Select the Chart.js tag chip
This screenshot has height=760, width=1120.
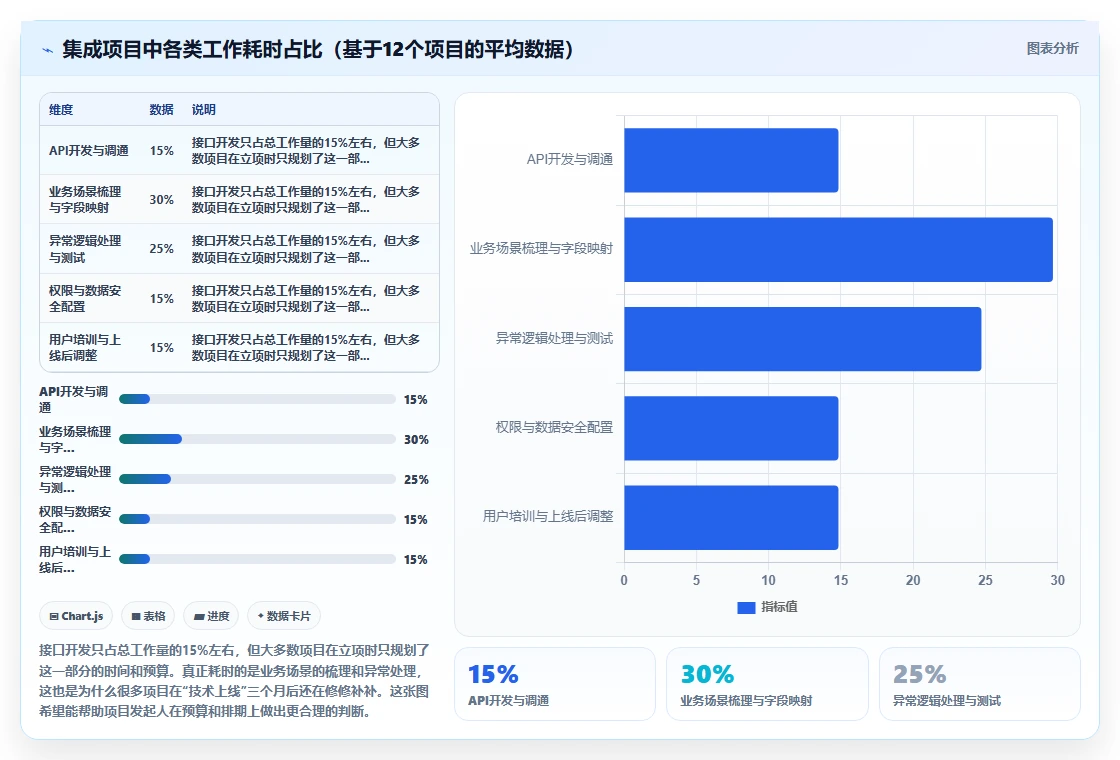tap(76, 616)
